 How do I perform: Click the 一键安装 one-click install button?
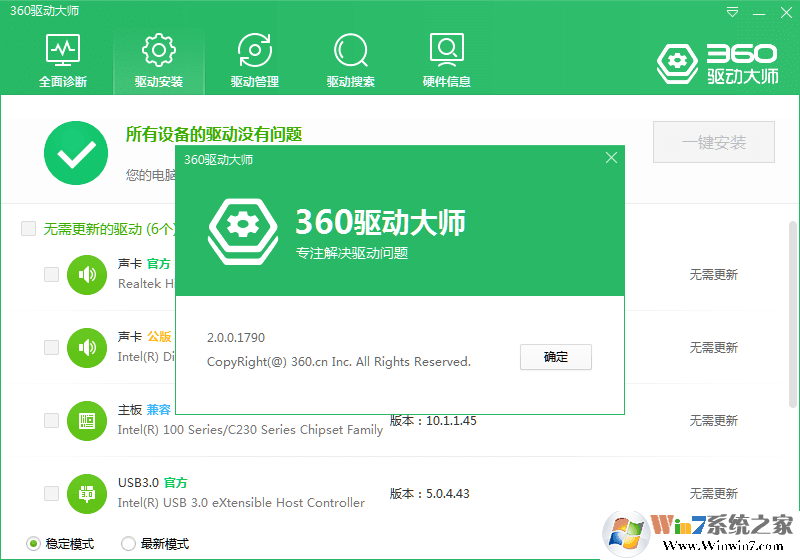tap(714, 143)
